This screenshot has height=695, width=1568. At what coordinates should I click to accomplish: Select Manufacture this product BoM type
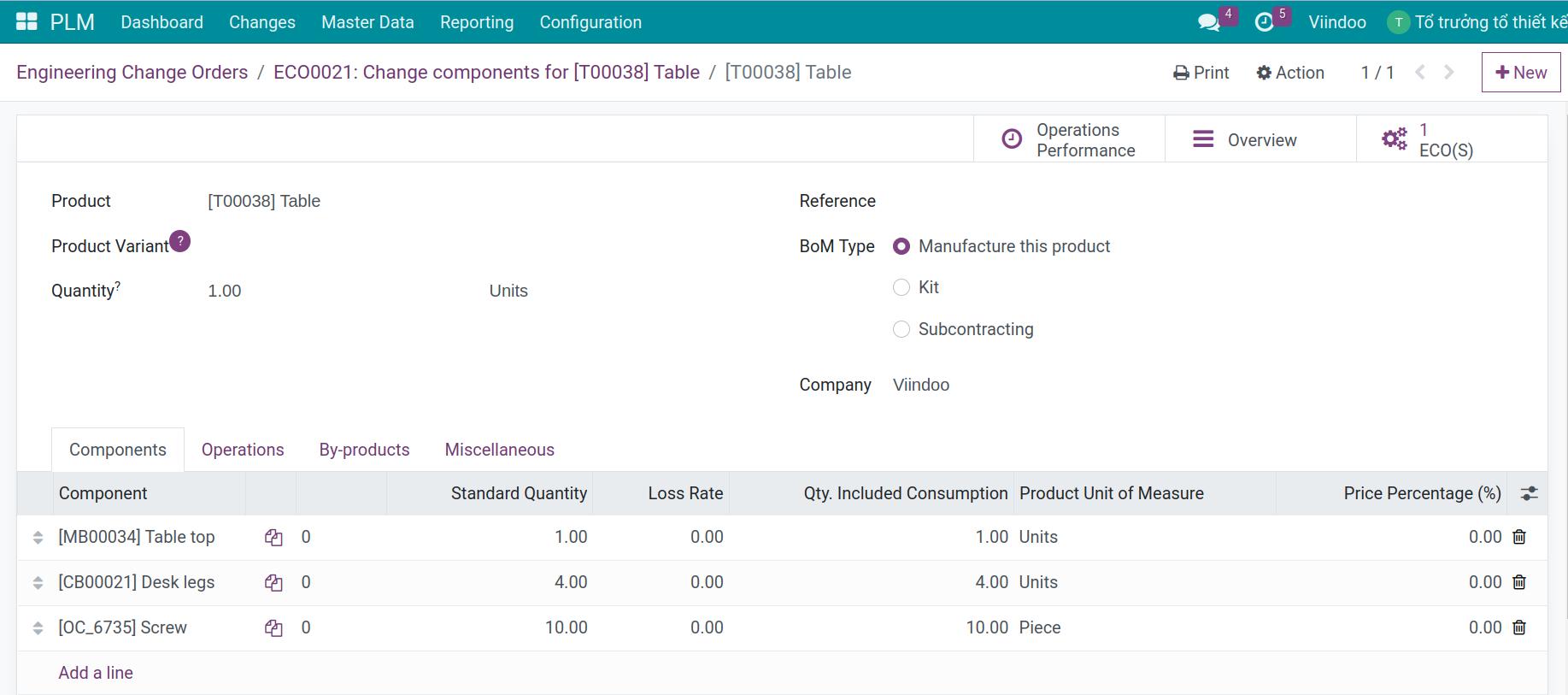(901, 246)
